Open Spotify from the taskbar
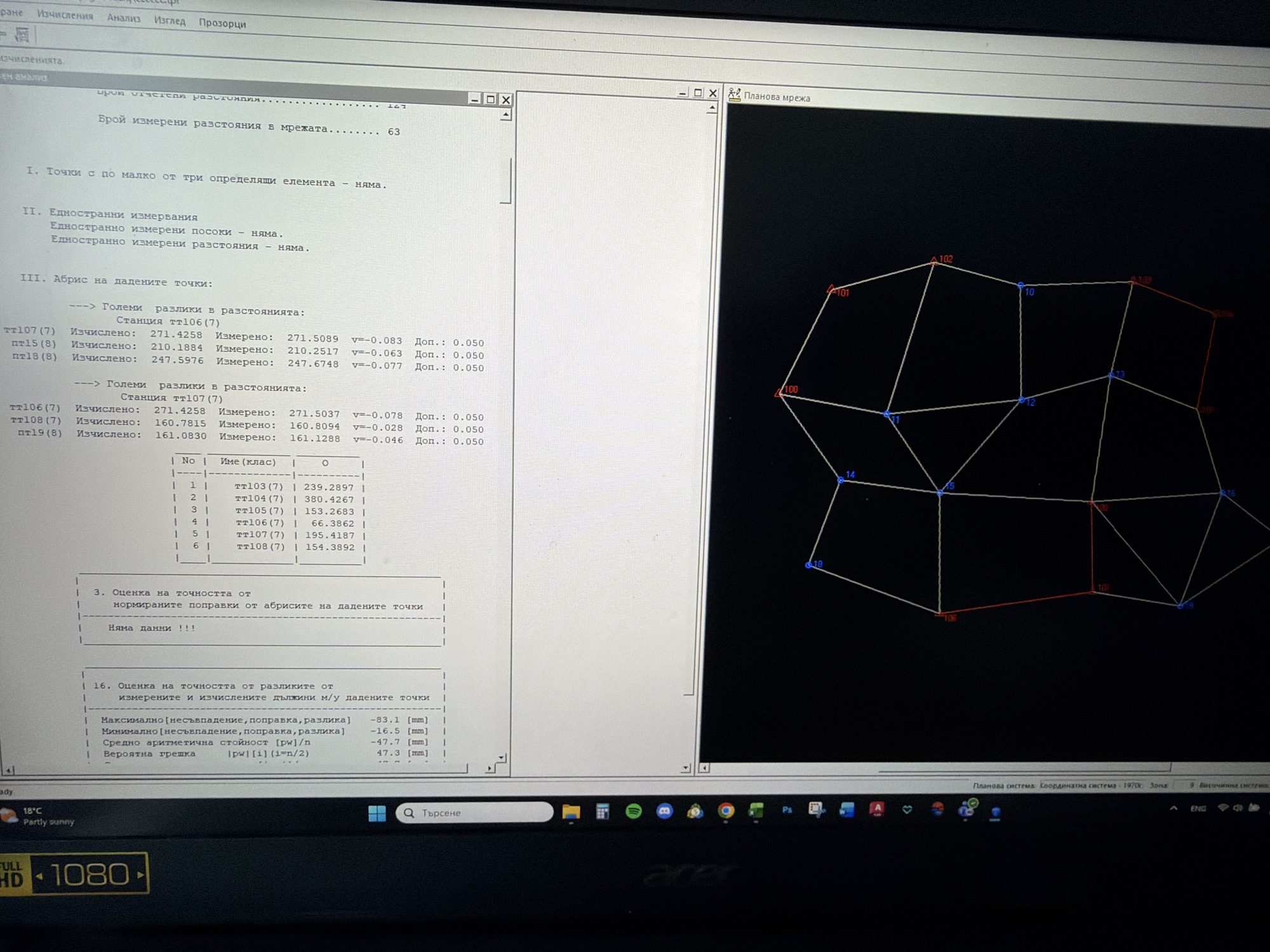The height and width of the screenshot is (952, 1270). (x=633, y=811)
